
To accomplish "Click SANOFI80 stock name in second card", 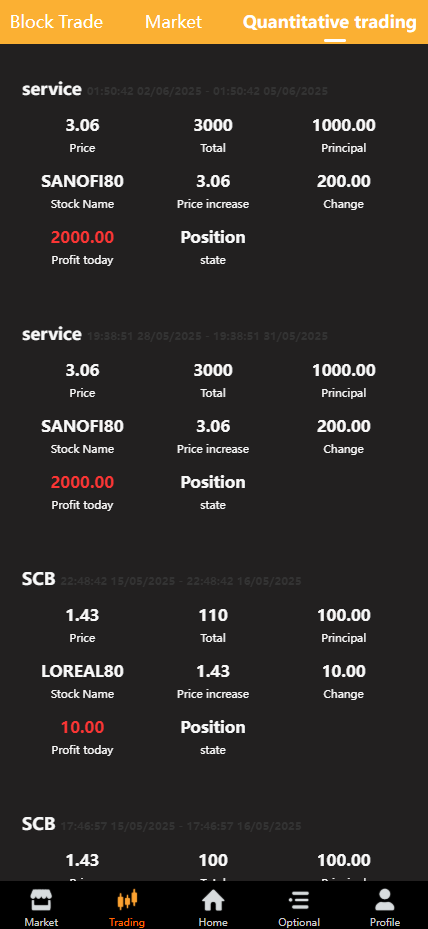I will pyautogui.click(x=82, y=427).
